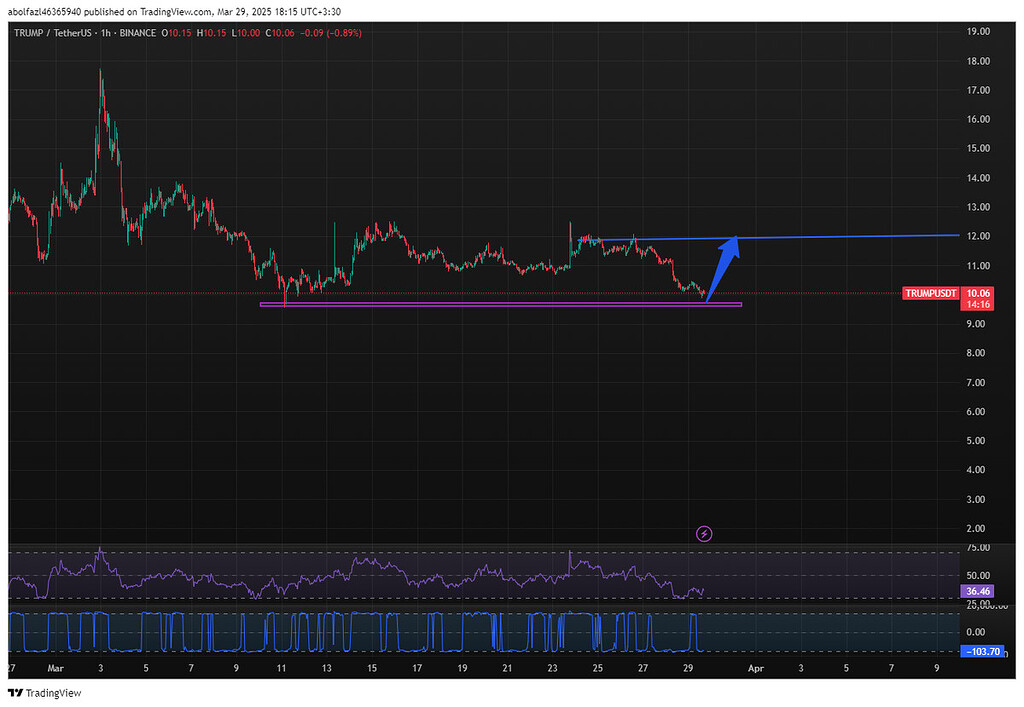Screen dimensions: 1024x707
Task: Click the purple lightning bolt quick-trade icon
Action: [x=704, y=534]
